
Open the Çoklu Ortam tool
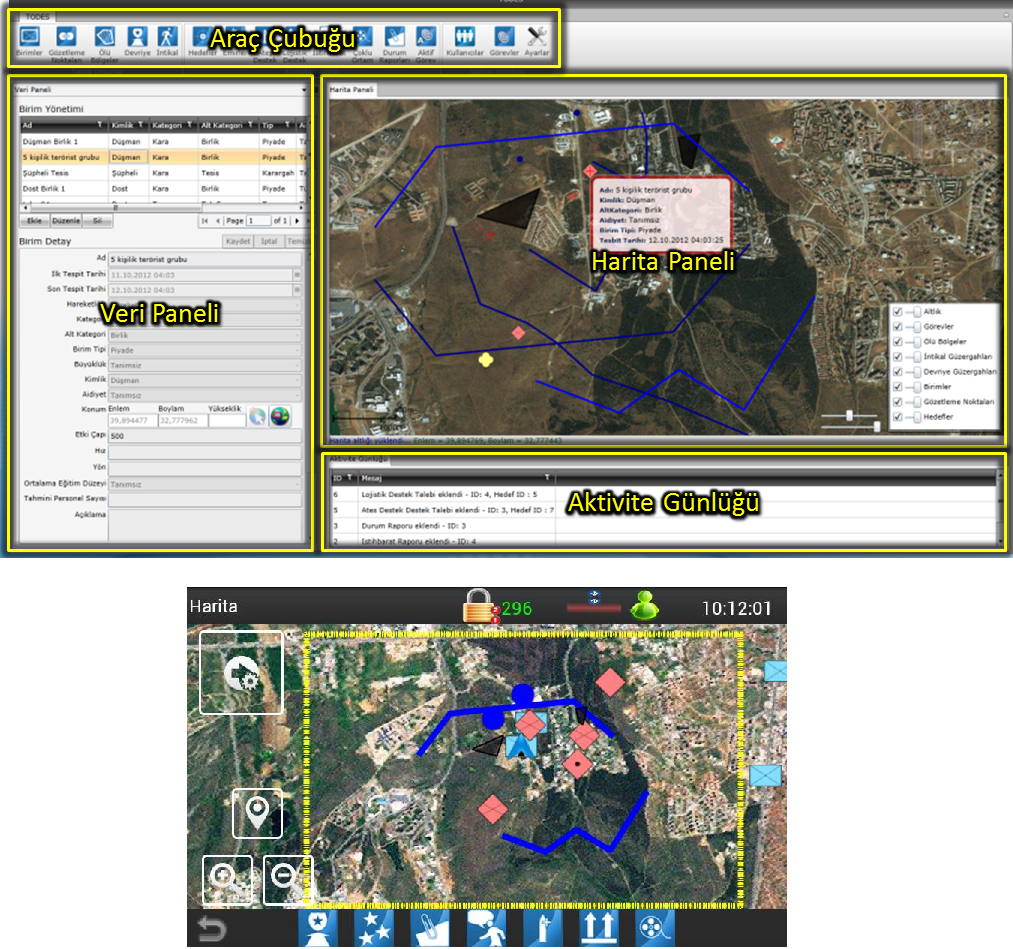click(x=362, y=43)
